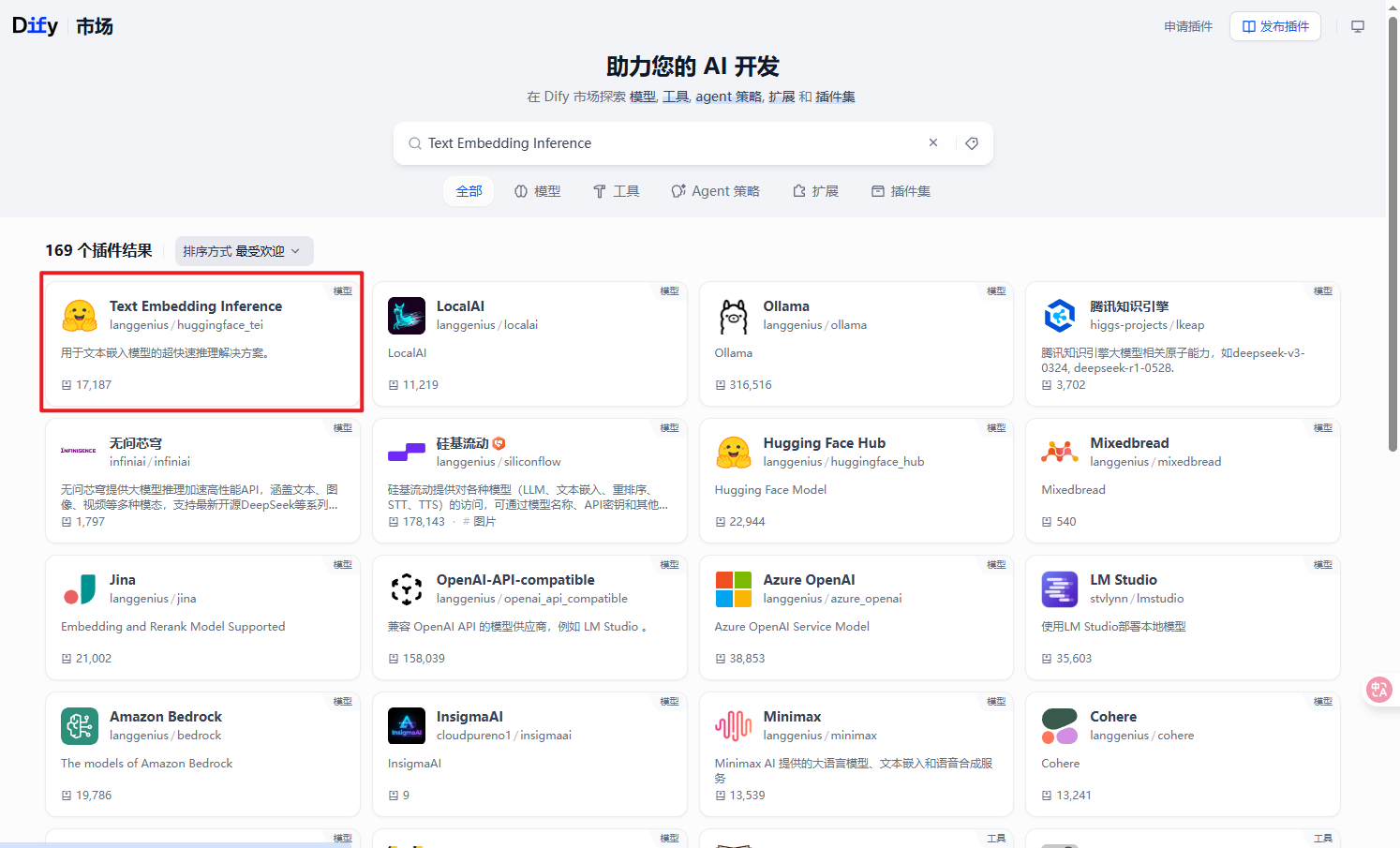Open the InsigmaAI plugin icon
1400x848 pixels.
coord(407,726)
